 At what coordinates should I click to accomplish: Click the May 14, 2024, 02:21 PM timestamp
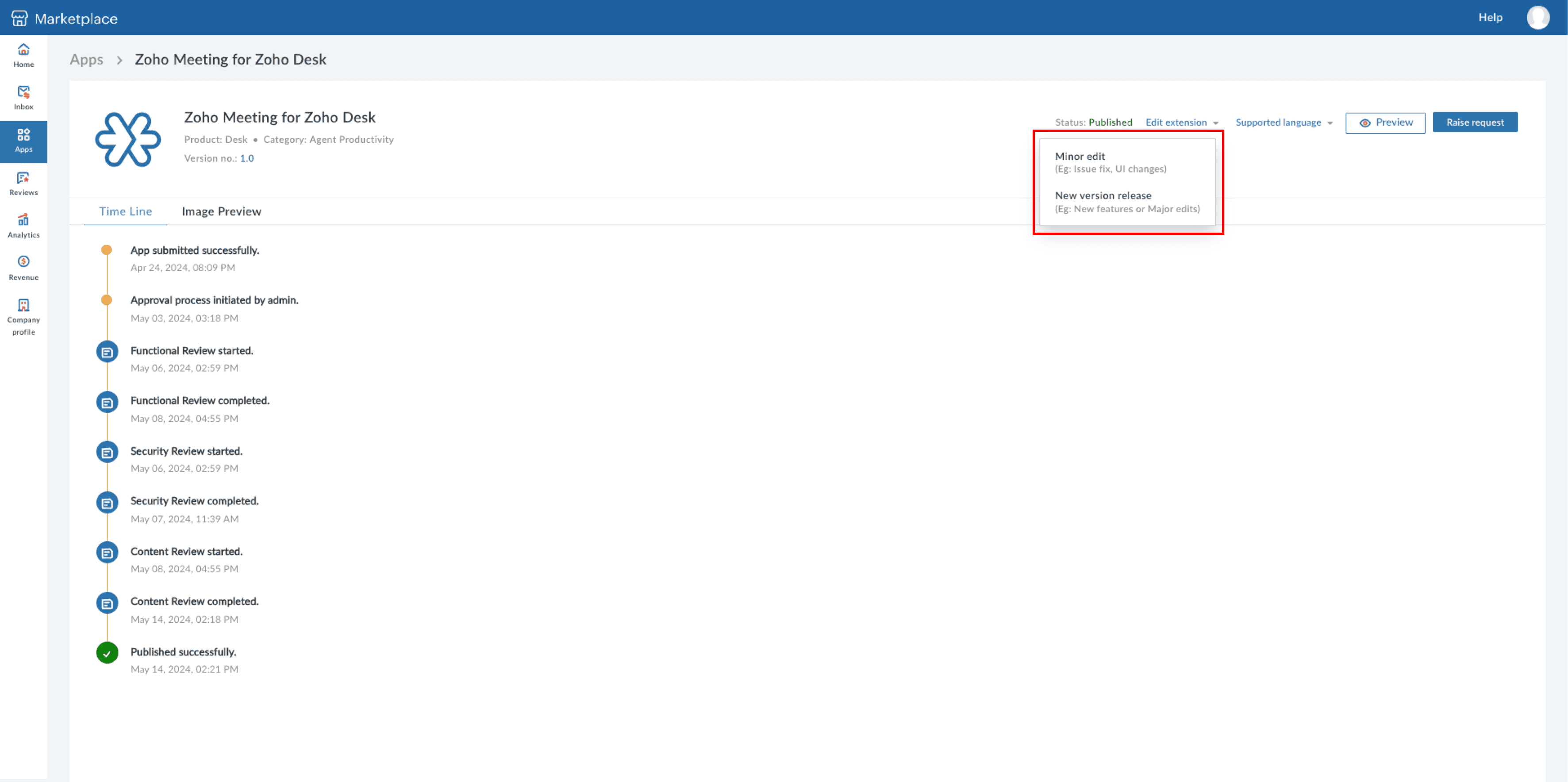click(184, 669)
